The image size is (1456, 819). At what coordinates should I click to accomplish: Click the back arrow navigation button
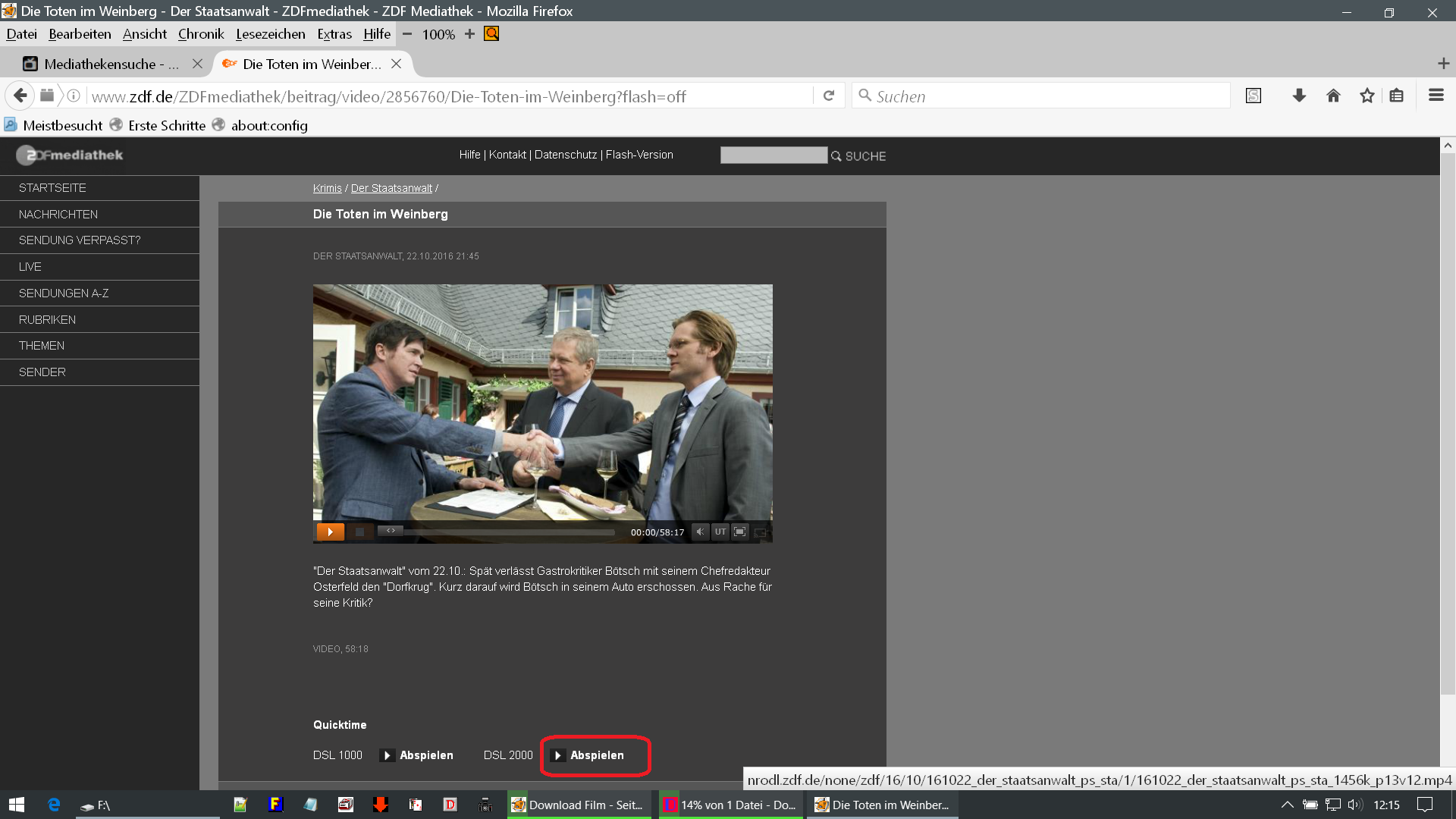tap(20, 96)
